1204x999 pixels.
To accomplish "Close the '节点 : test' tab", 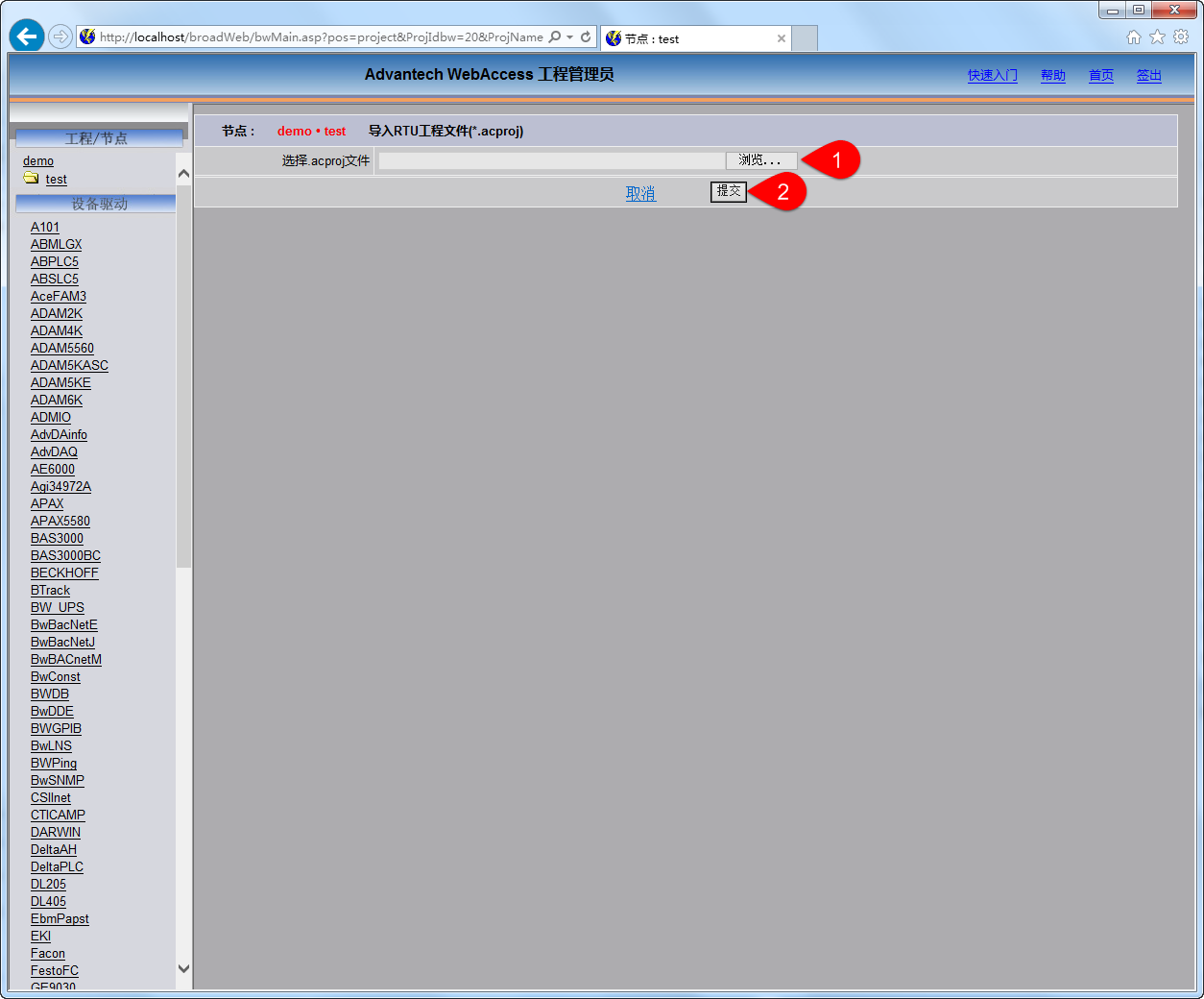I will tap(782, 38).
